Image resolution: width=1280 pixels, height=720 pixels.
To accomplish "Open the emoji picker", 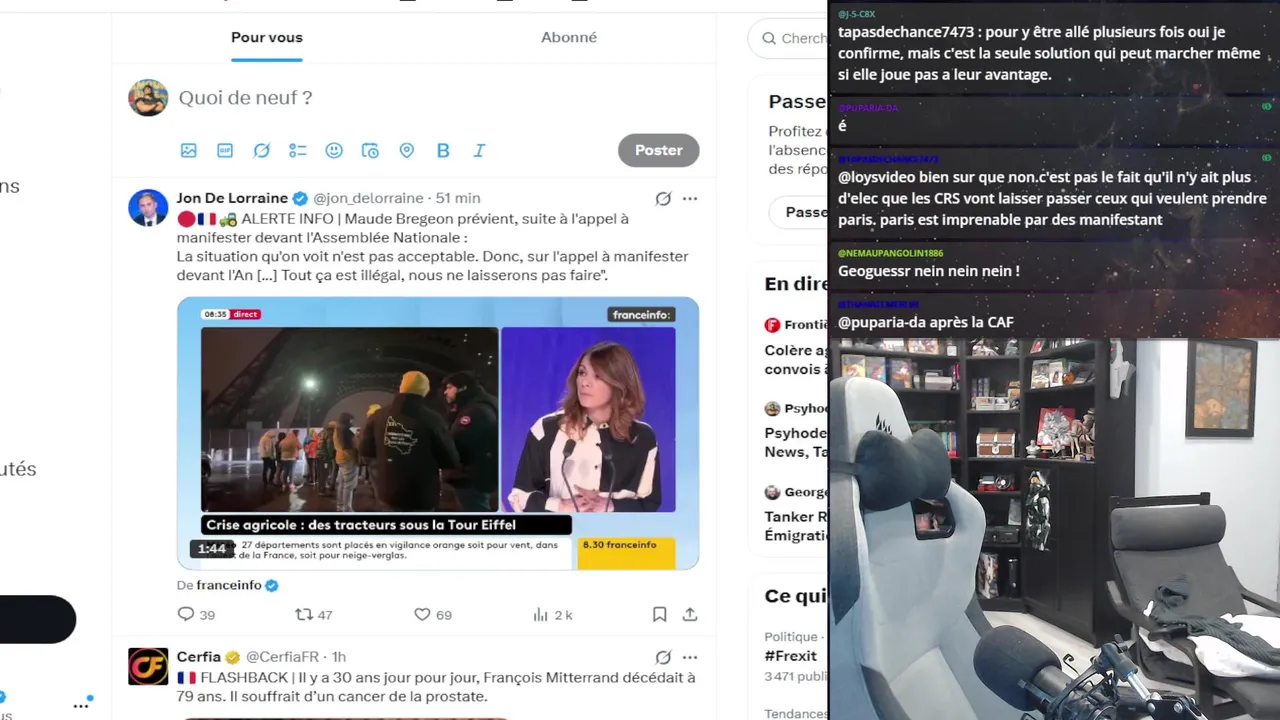I will pyautogui.click(x=334, y=150).
